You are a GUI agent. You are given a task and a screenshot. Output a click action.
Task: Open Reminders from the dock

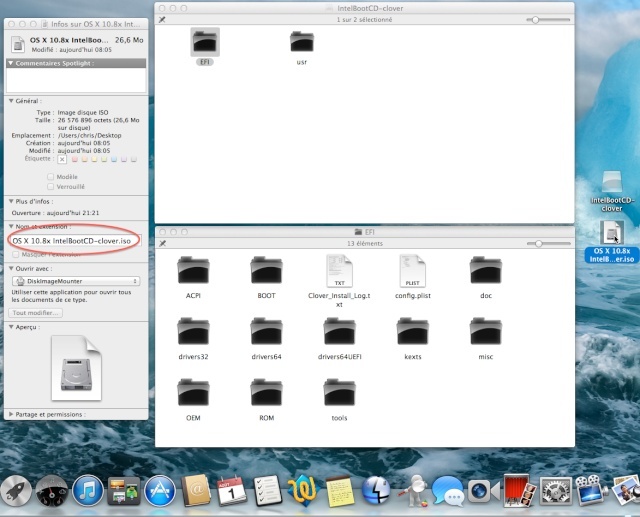267,491
